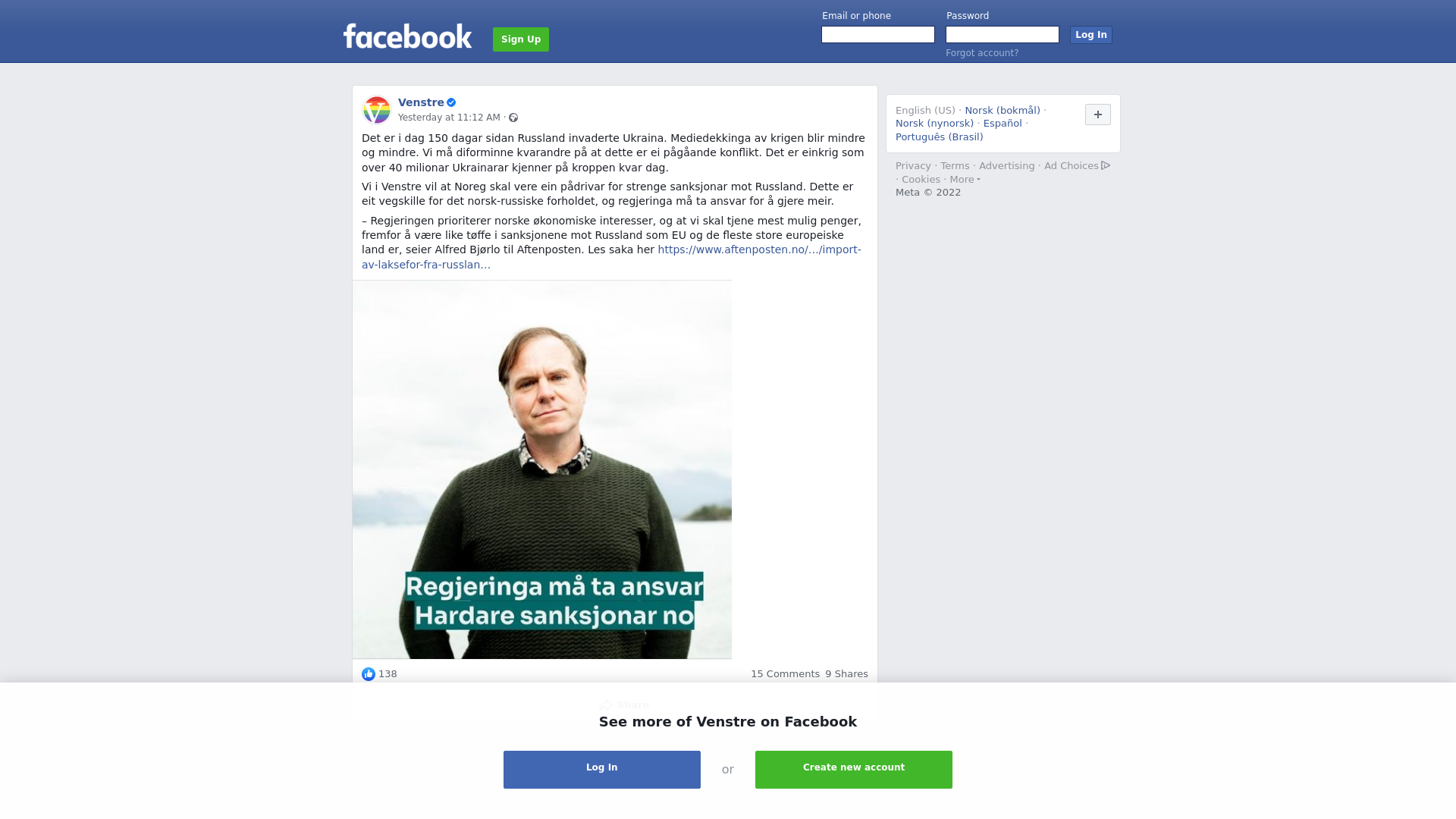The image size is (1456, 819).
Task: Click the header Log In button
Action: click(1091, 35)
